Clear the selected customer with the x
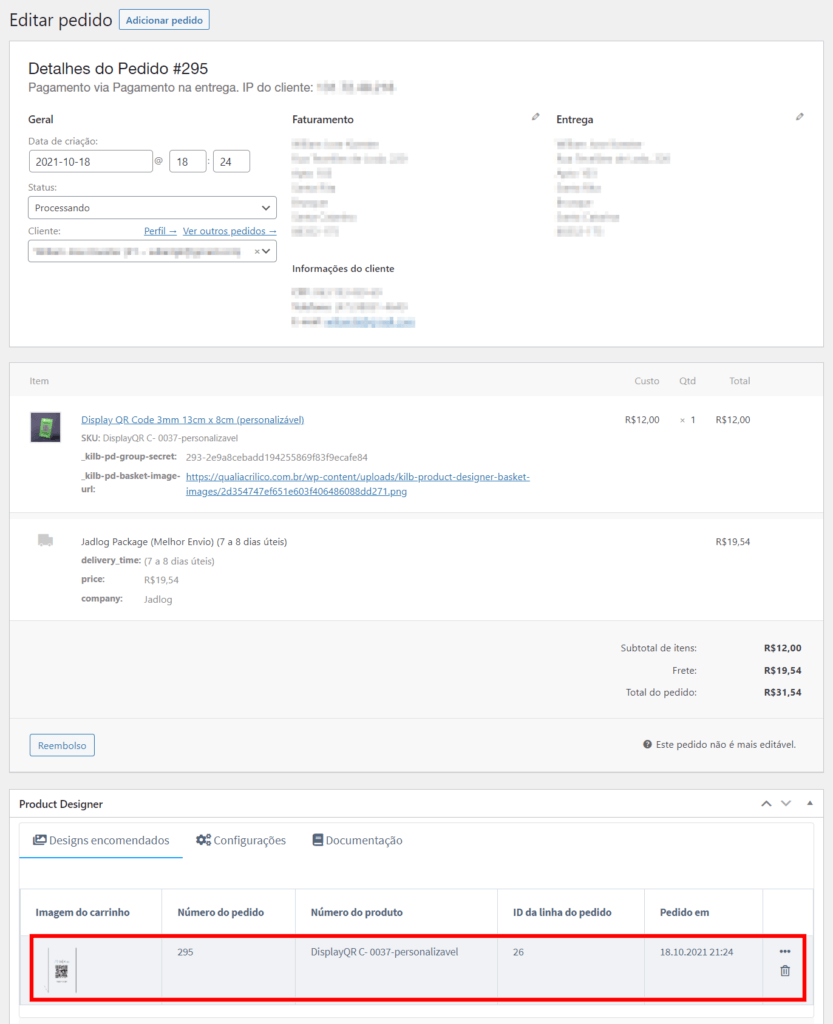Image resolution: width=833 pixels, height=1024 pixels. click(256, 252)
